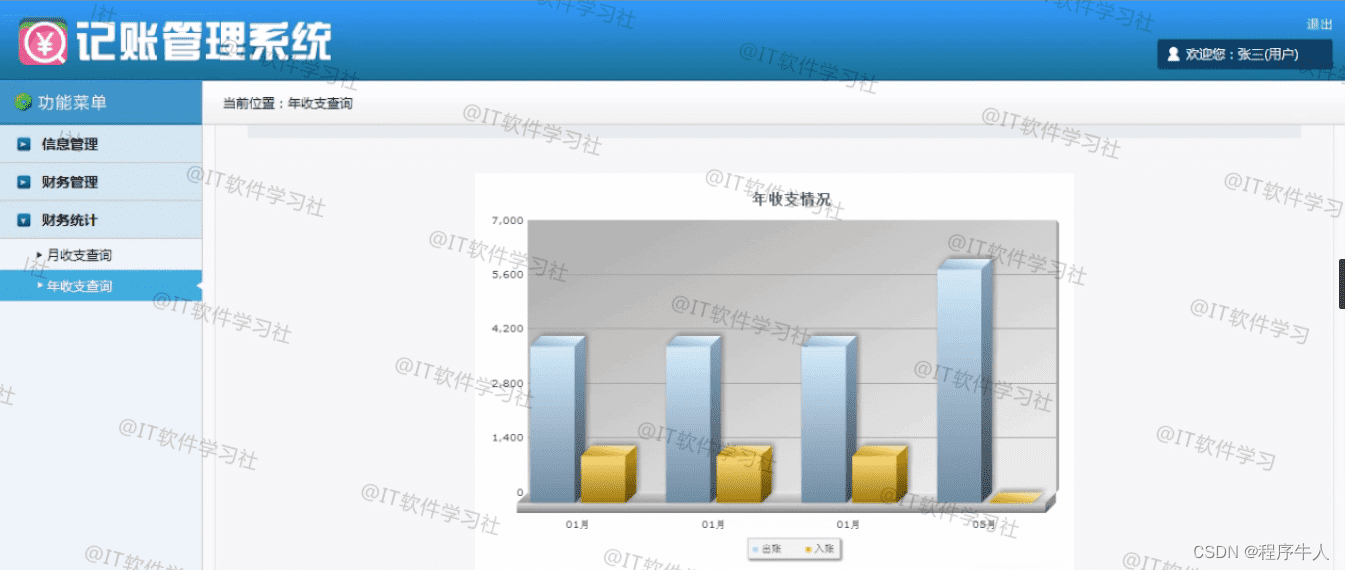The width and height of the screenshot is (1345, 570).
Task: Click the pink yen logo icon
Action: click(x=43, y=42)
